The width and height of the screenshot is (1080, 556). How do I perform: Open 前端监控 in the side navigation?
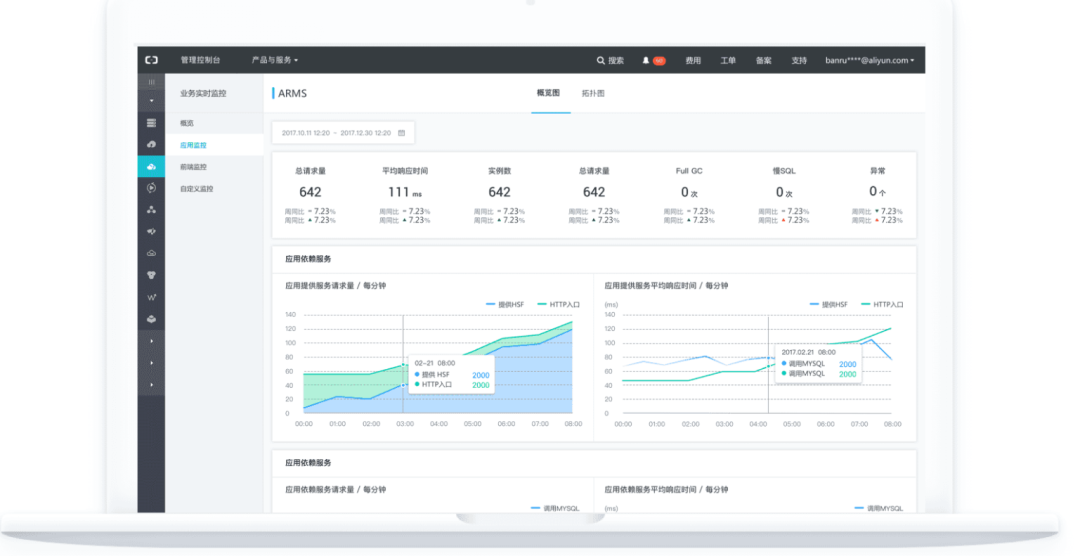(194, 167)
